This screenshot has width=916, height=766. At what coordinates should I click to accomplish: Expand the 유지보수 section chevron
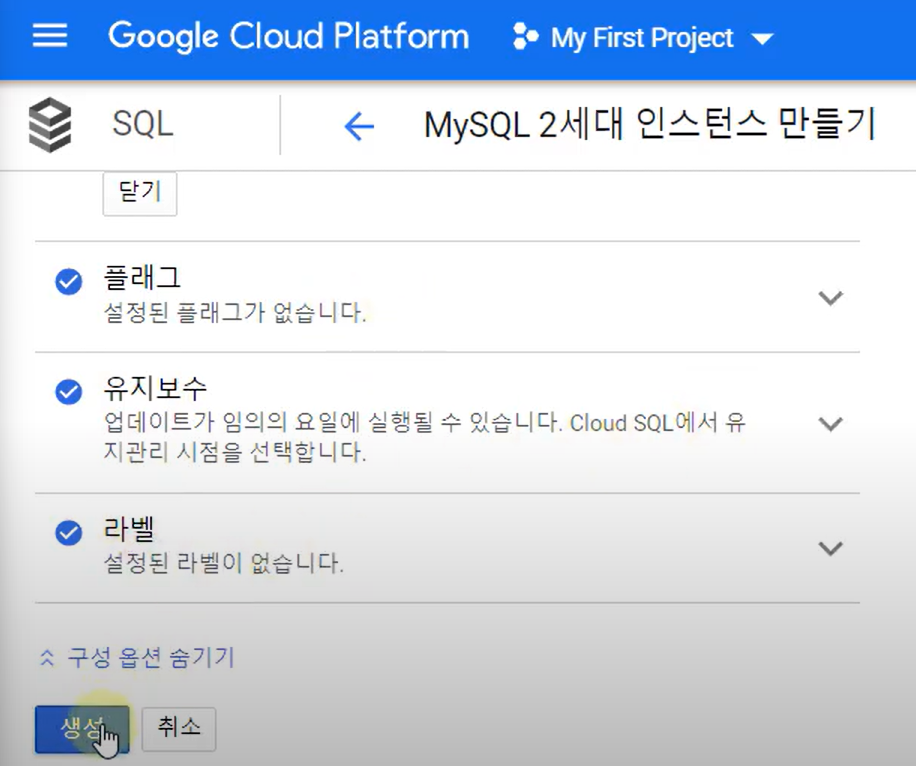[830, 424]
